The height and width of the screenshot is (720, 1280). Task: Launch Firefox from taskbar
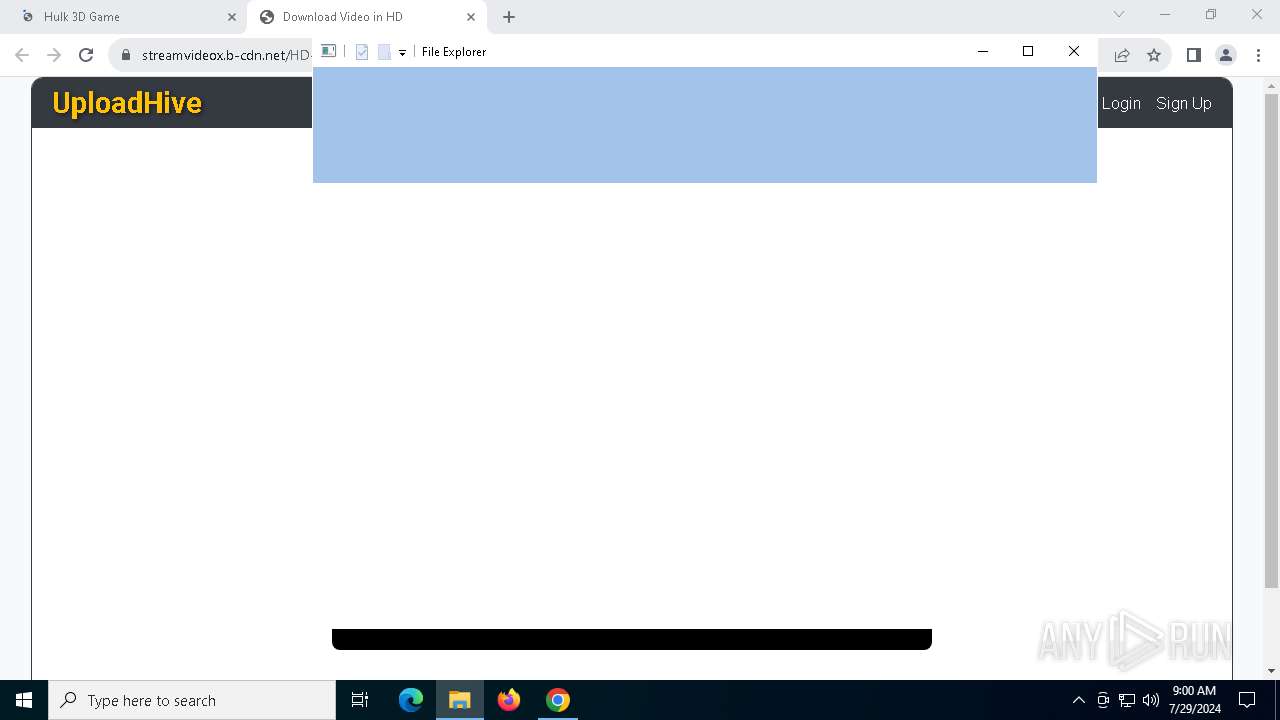(x=509, y=700)
